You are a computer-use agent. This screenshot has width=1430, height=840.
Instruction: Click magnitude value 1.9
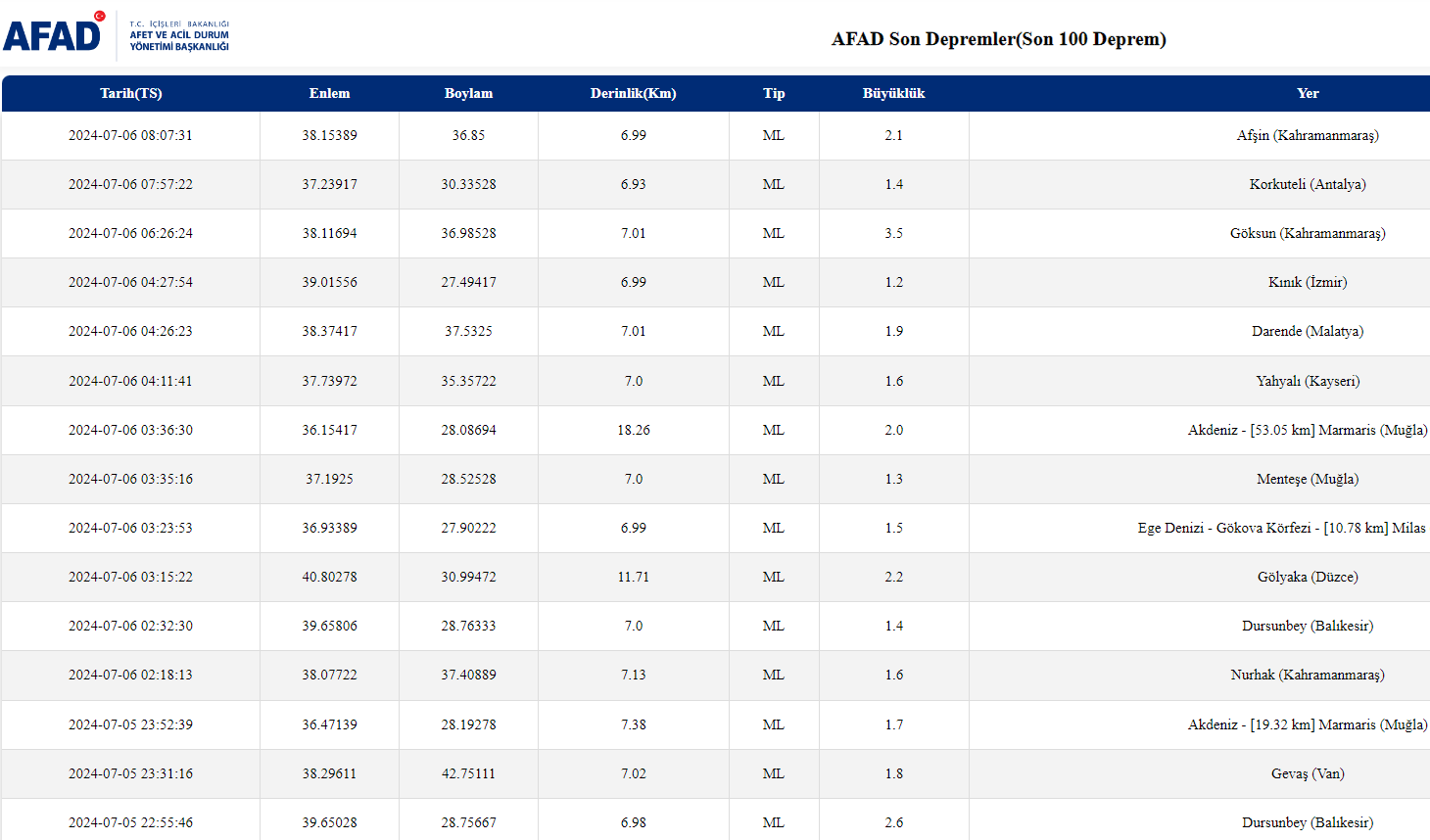pyautogui.click(x=893, y=331)
